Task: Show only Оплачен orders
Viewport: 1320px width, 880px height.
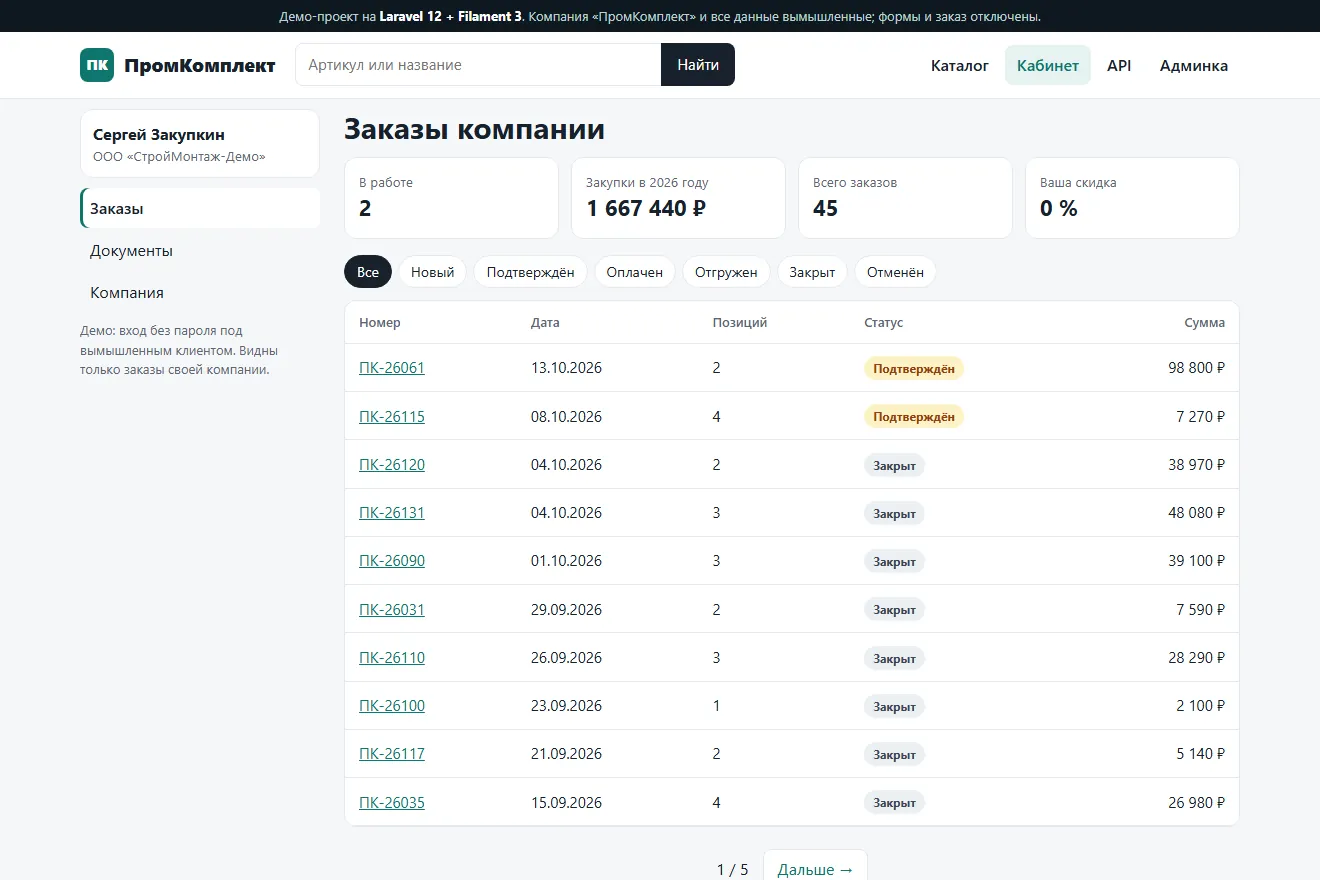Action: pyautogui.click(x=635, y=272)
